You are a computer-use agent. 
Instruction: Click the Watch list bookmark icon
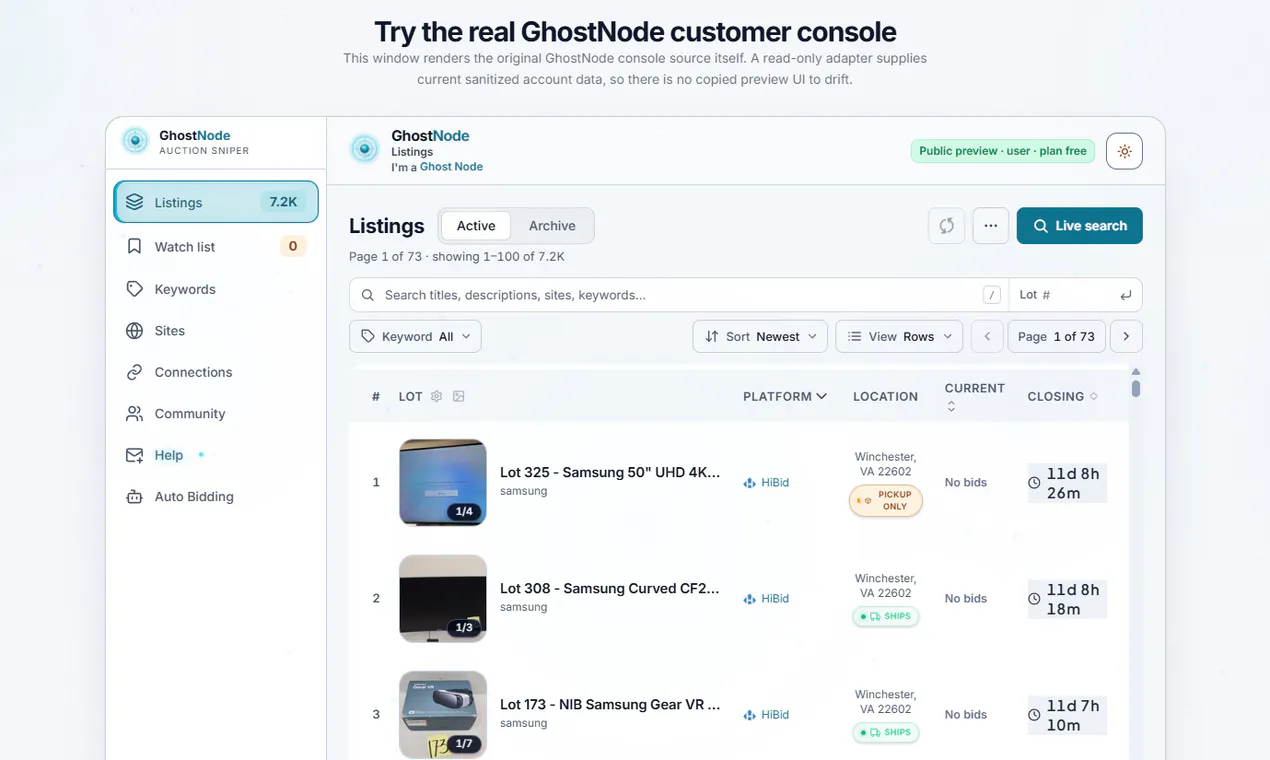click(x=134, y=246)
